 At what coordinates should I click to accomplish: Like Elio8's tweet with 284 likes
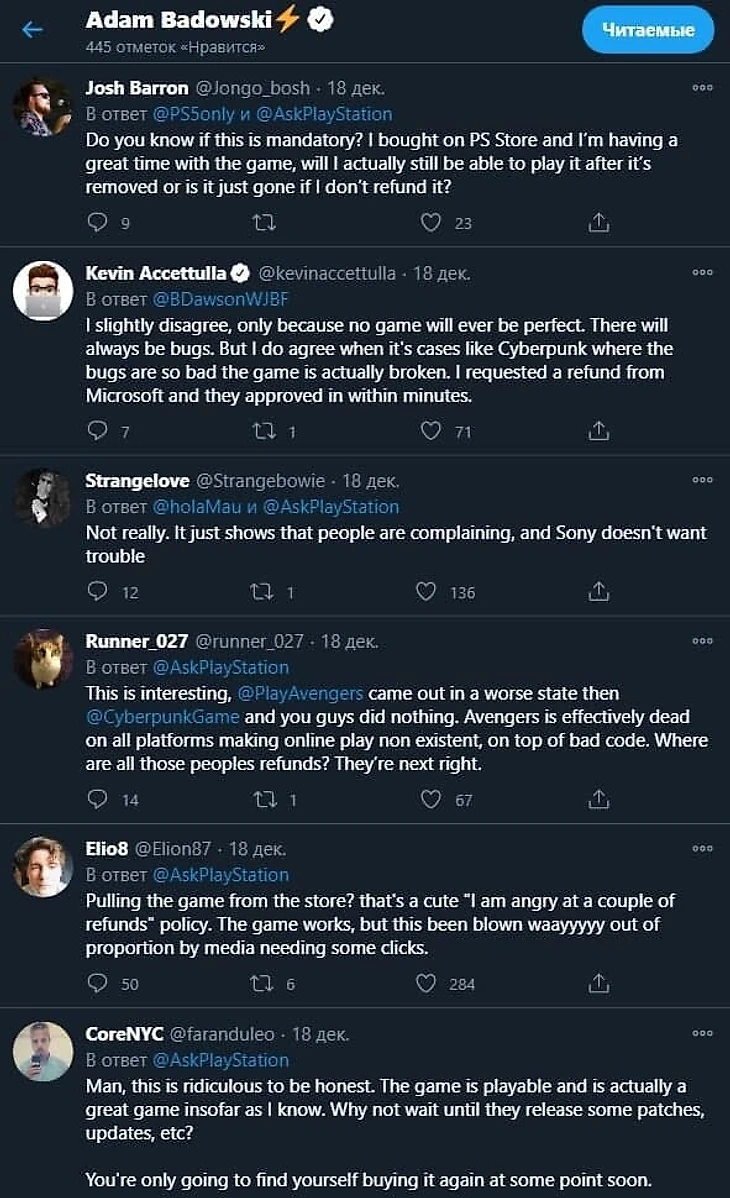427,983
